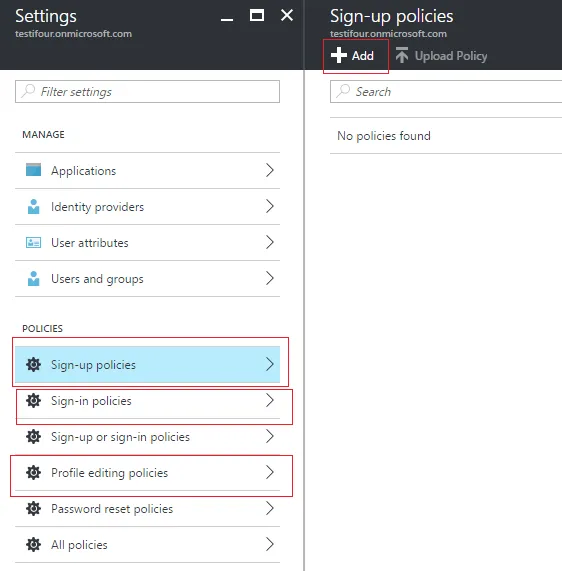The image size is (562, 571).
Task: Expand Profile editing policies chevron
Action: point(270,472)
